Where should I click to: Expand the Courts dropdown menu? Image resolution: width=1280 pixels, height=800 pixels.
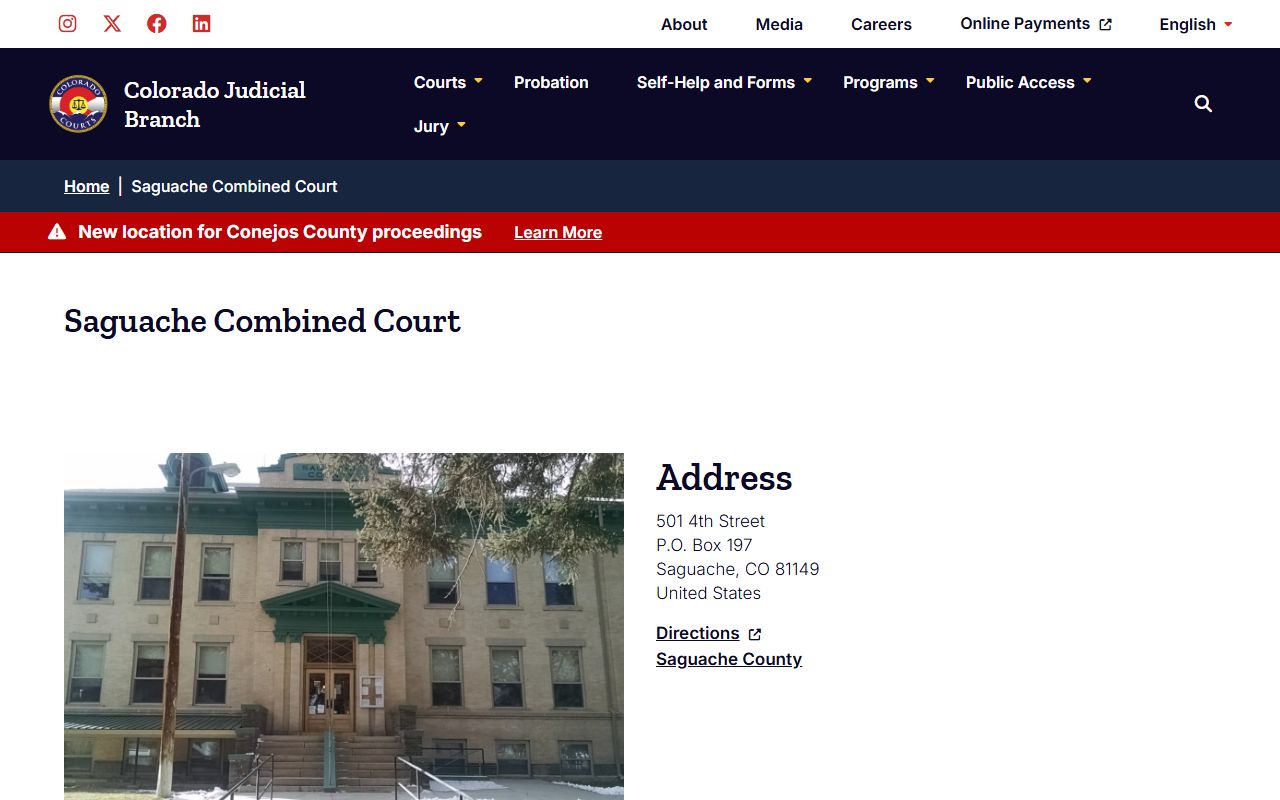[448, 82]
